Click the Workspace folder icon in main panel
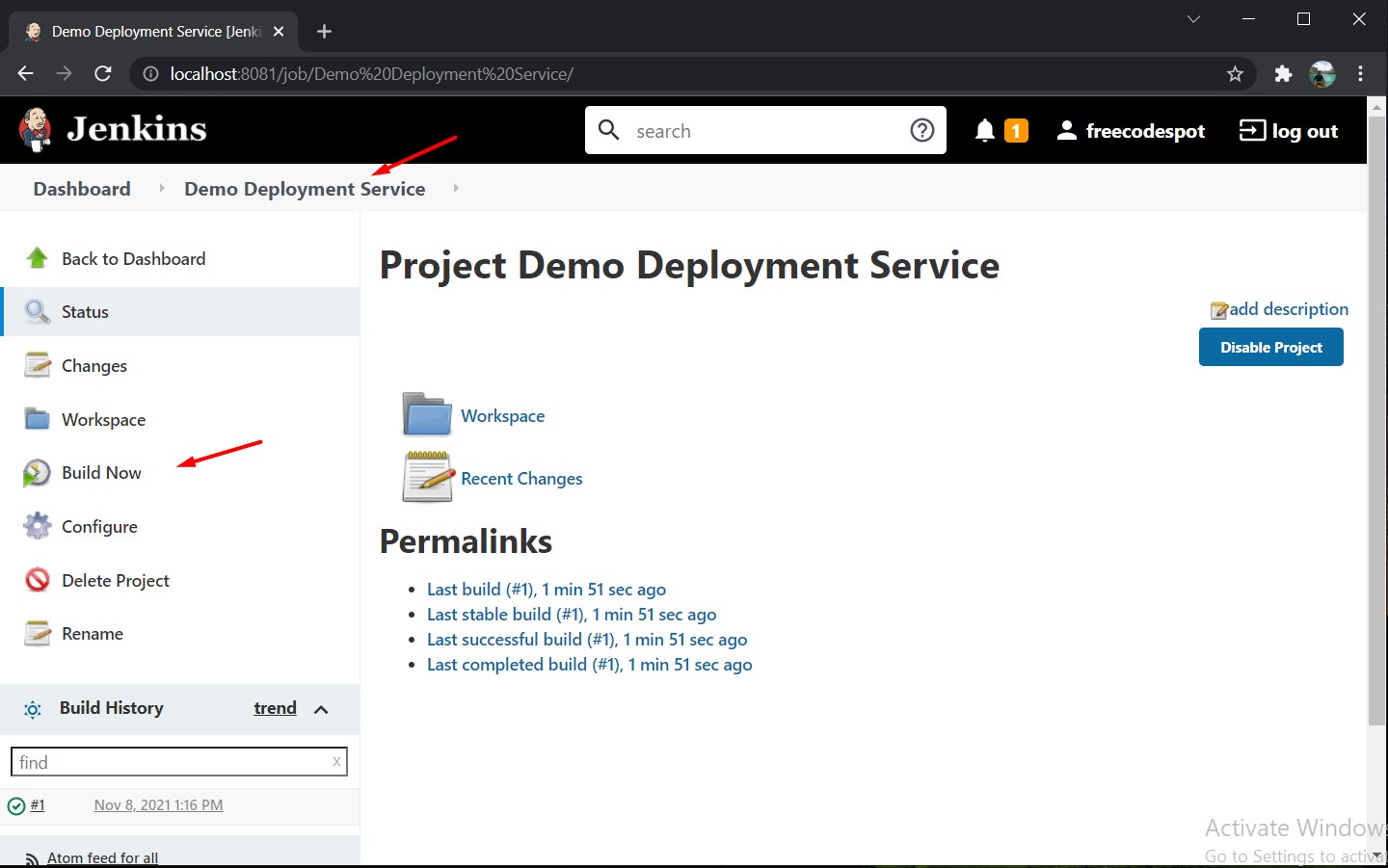This screenshot has width=1388, height=868. click(427, 415)
